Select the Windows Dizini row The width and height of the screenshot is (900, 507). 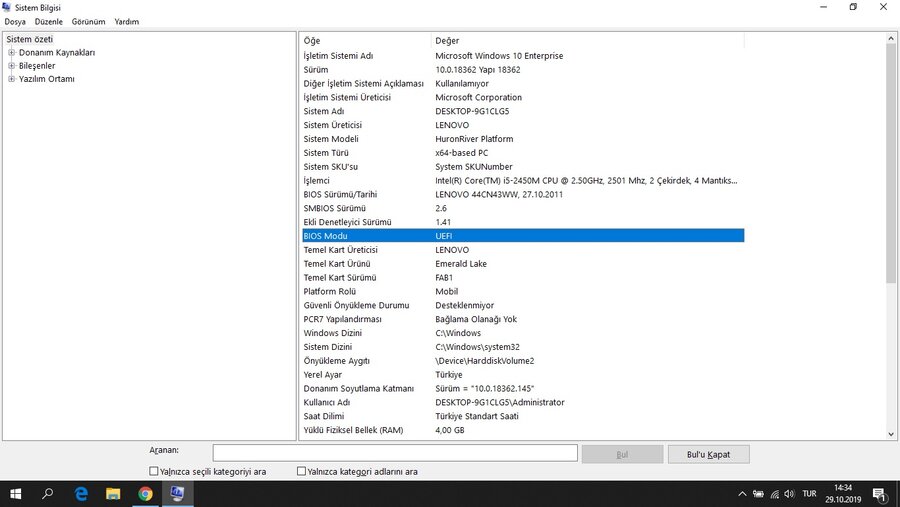pyautogui.click(x=523, y=332)
